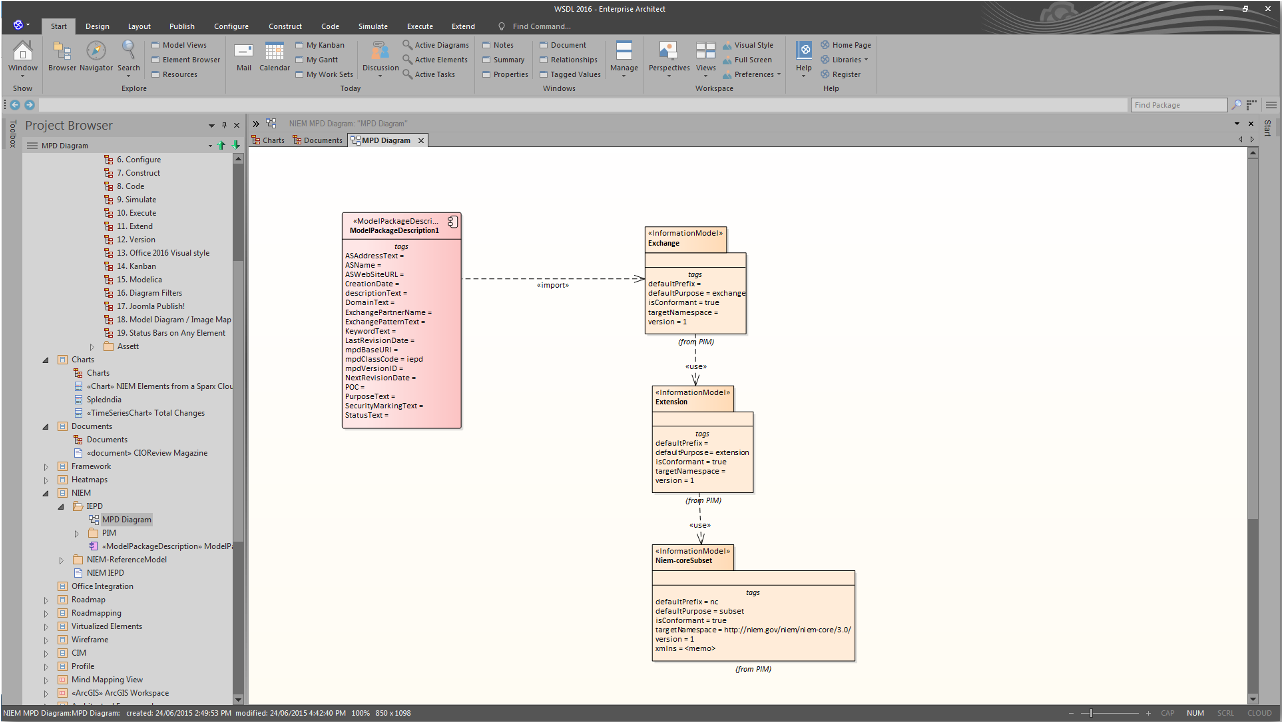This screenshot has width=1282, height=722.
Task: Close the MPD Diagram tab
Action: coord(421,140)
